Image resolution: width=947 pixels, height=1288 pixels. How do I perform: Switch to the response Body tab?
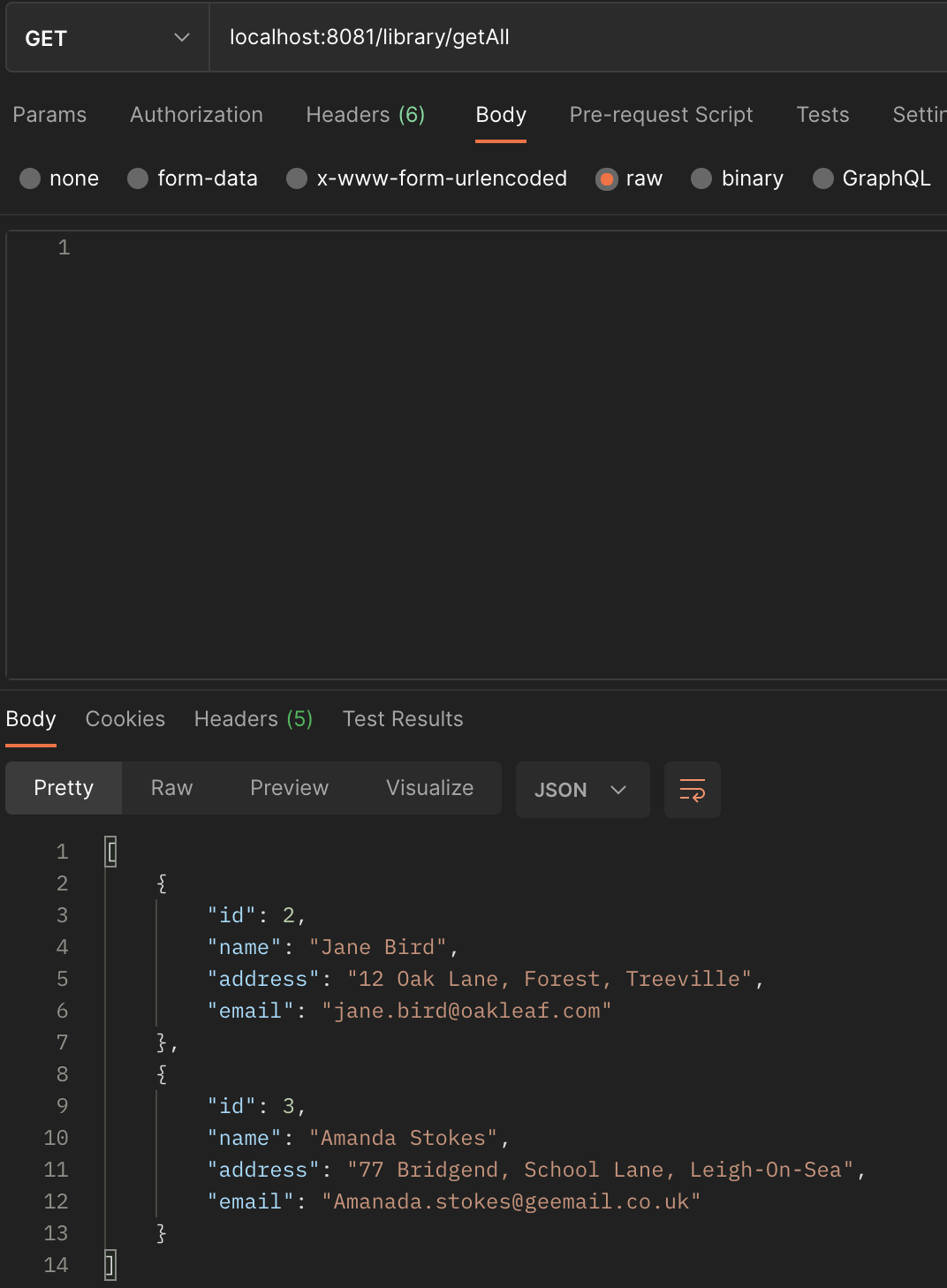31,719
